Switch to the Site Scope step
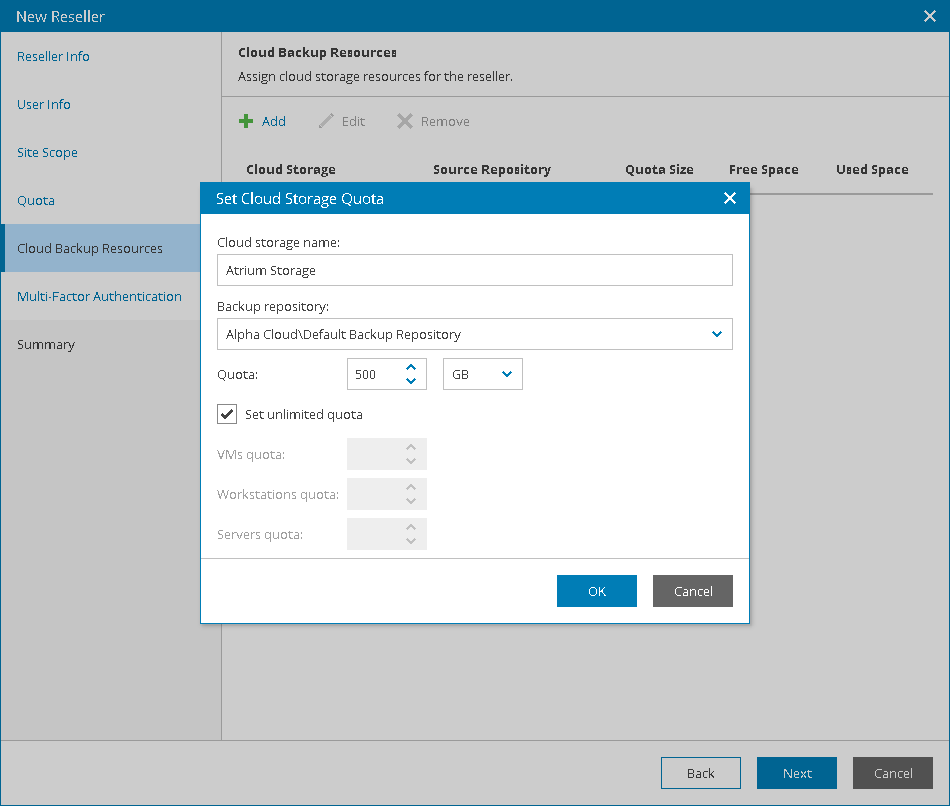Viewport: 950px width, 806px height. click(x=47, y=153)
